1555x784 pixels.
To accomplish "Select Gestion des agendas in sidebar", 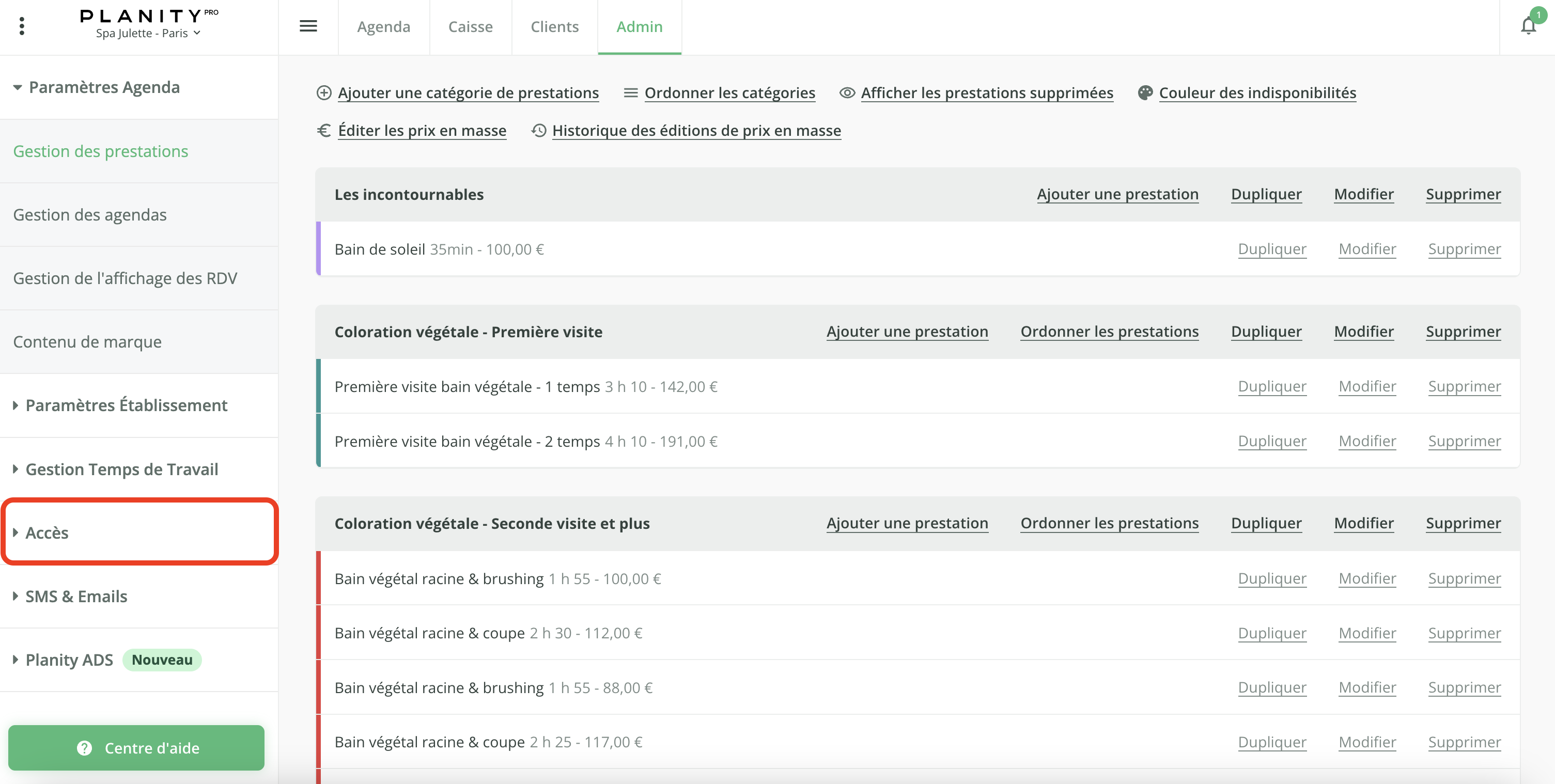I will [x=90, y=215].
